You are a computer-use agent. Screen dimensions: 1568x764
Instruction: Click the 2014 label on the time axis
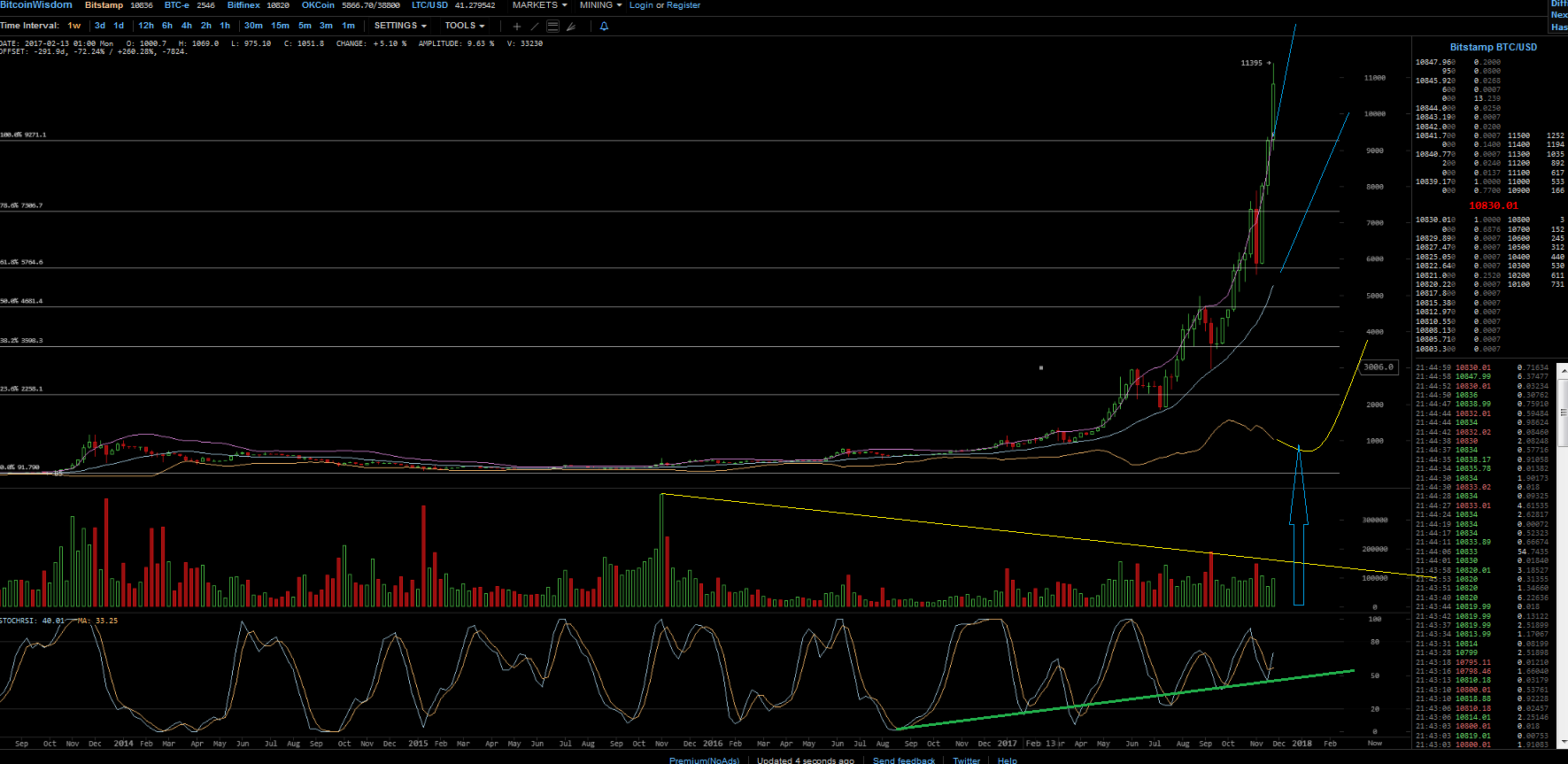123,744
